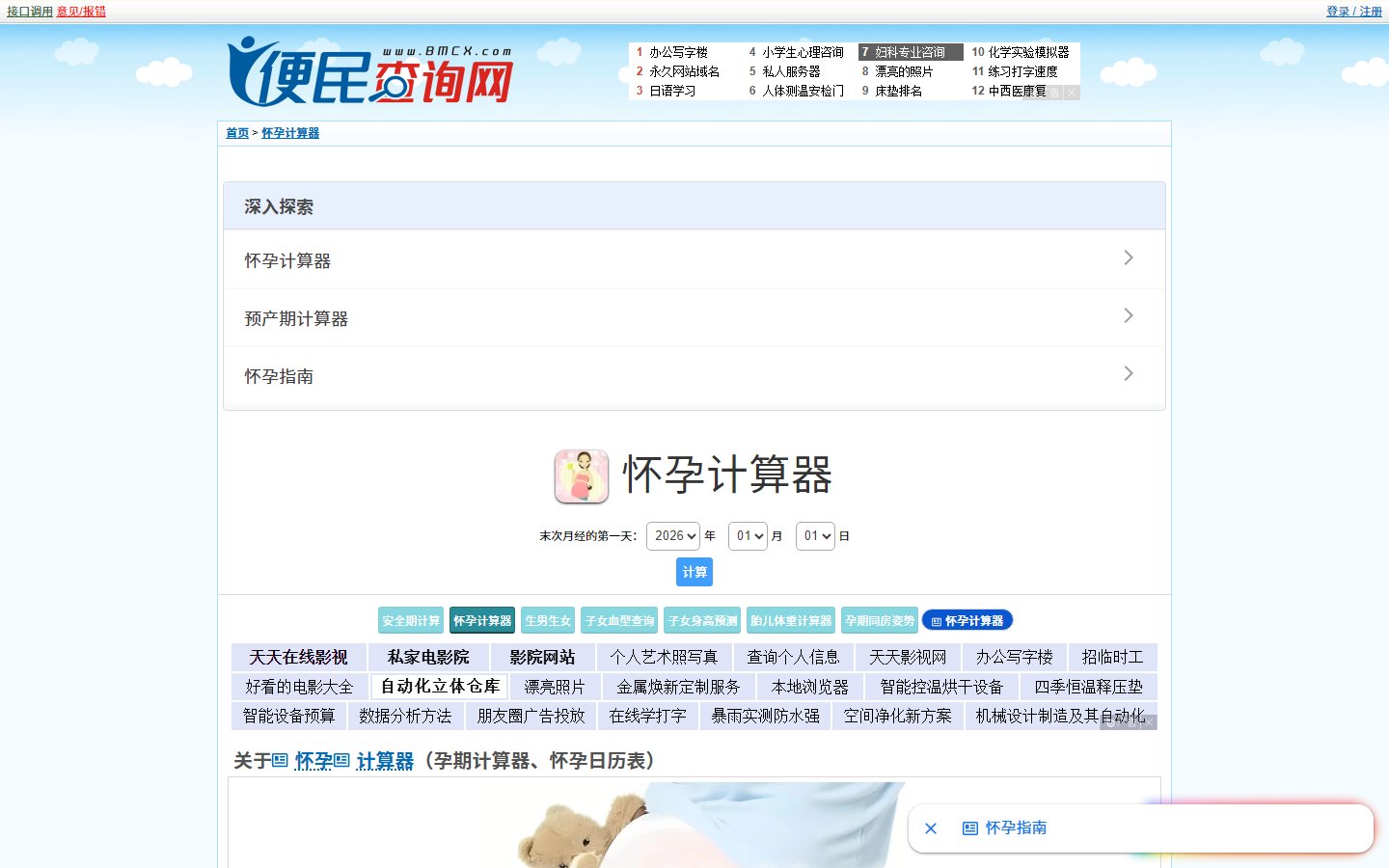
Task: Select the dark 怀孕计算器 tab
Action: pyautogui.click(x=482, y=621)
